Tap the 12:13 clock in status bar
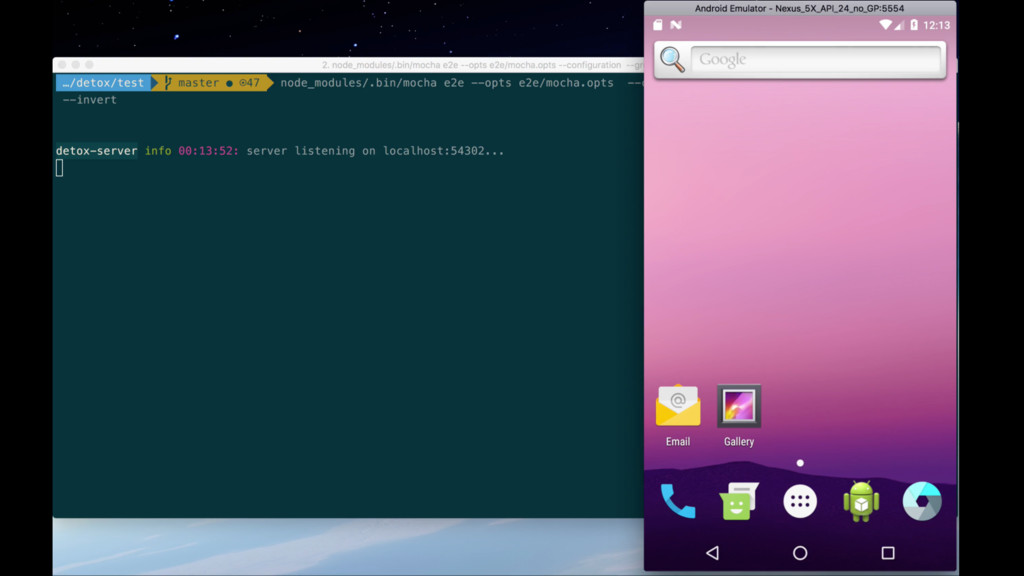Viewport: 1024px width, 576px height. [x=937, y=25]
